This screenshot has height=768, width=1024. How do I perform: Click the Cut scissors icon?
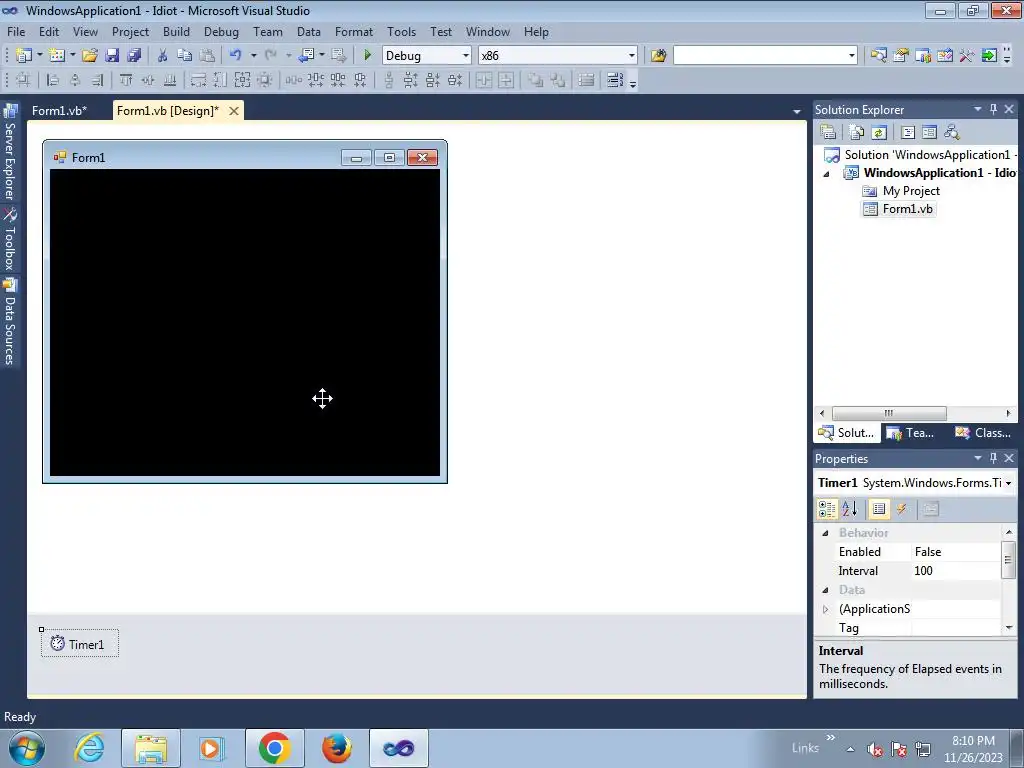tap(163, 56)
